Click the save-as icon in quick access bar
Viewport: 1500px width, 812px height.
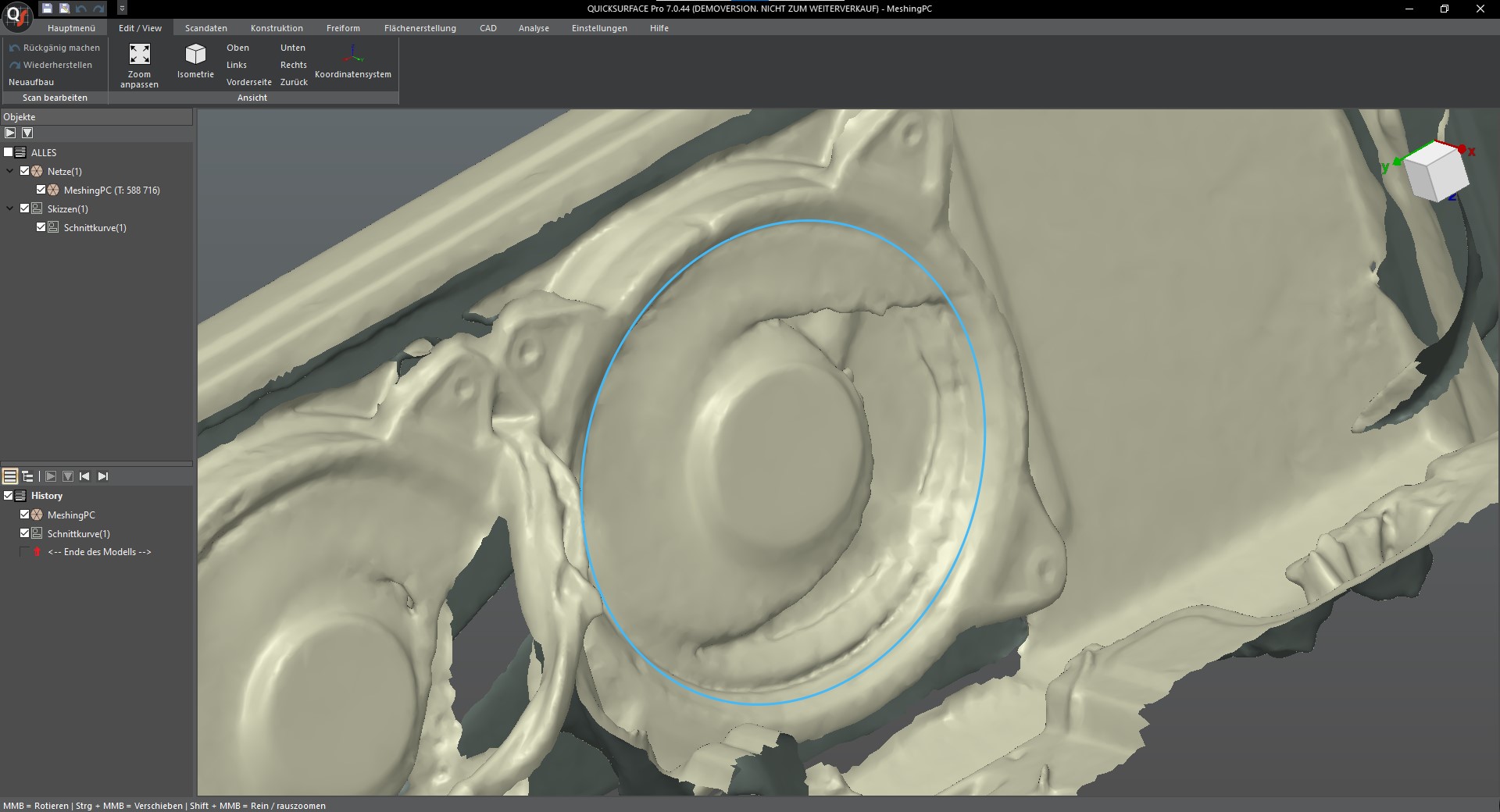point(64,9)
